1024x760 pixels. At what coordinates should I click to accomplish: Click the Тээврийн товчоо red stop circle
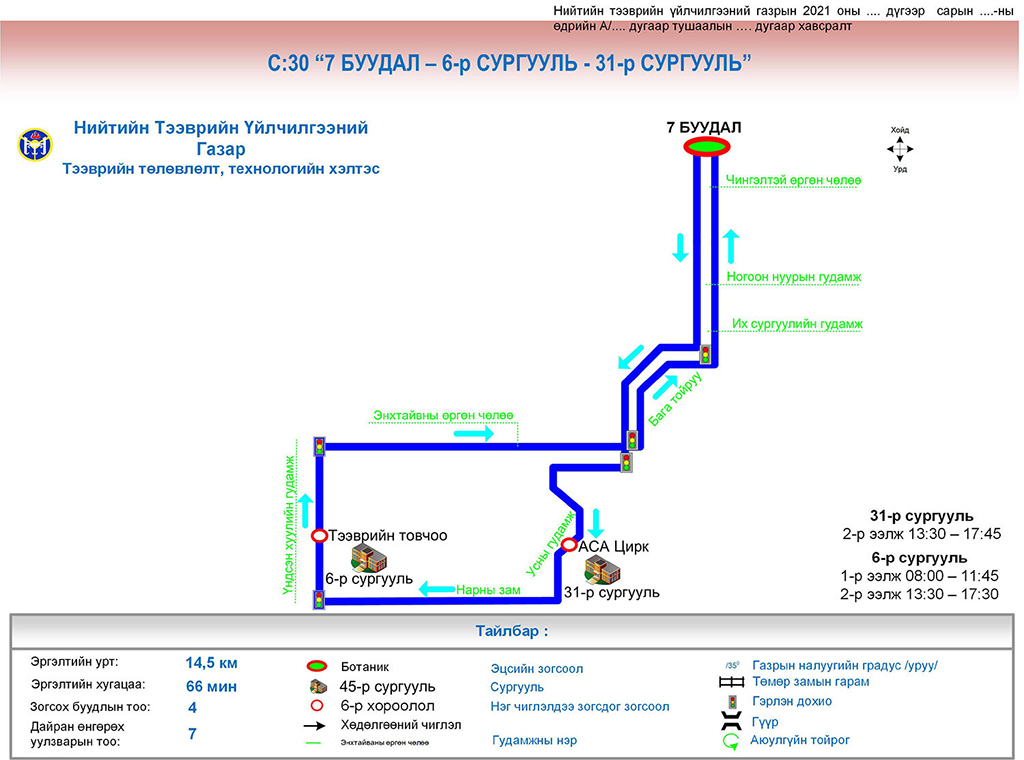[x=319, y=536]
